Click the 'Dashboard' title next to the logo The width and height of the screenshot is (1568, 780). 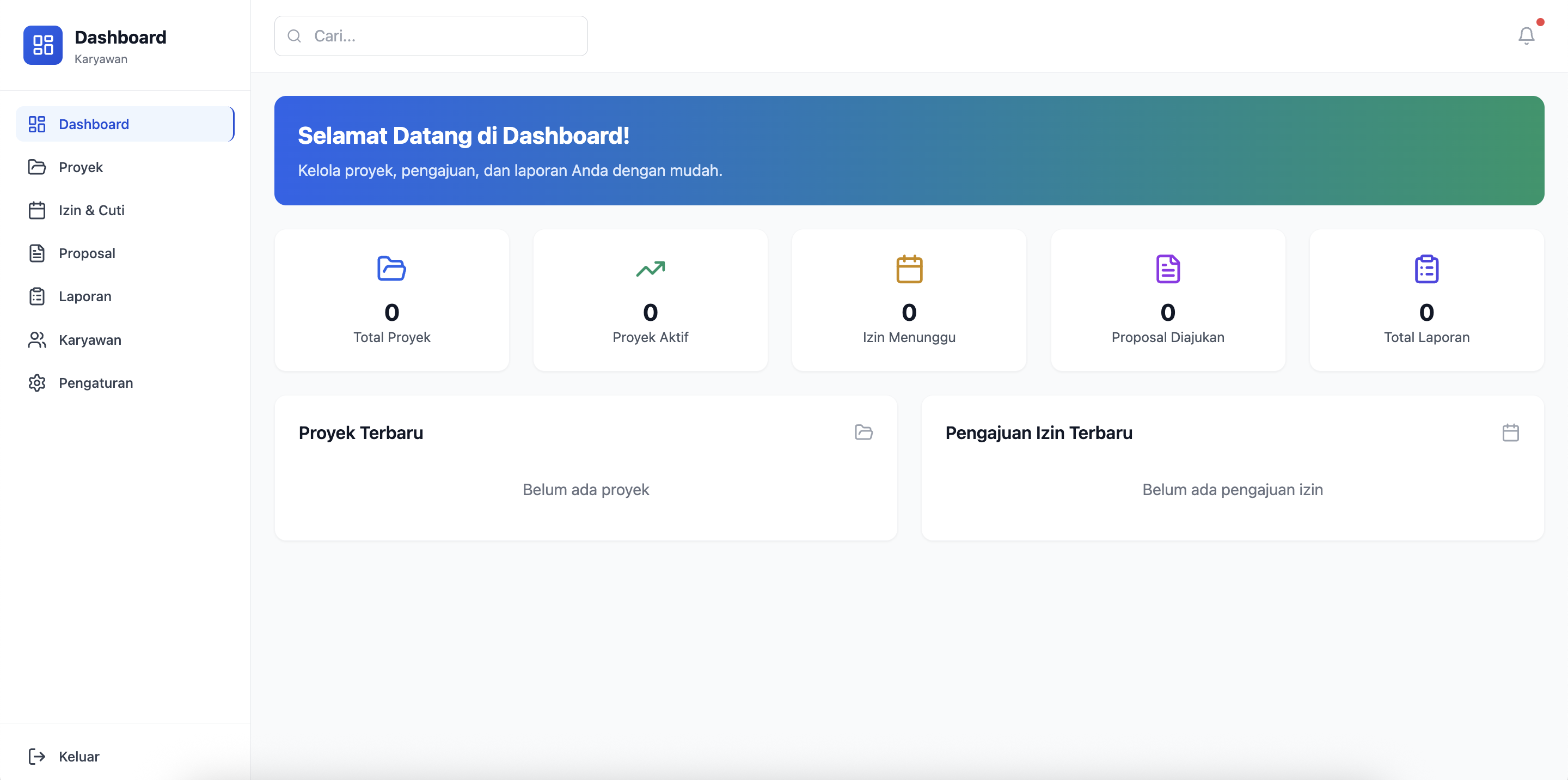pyautogui.click(x=120, y=37)
